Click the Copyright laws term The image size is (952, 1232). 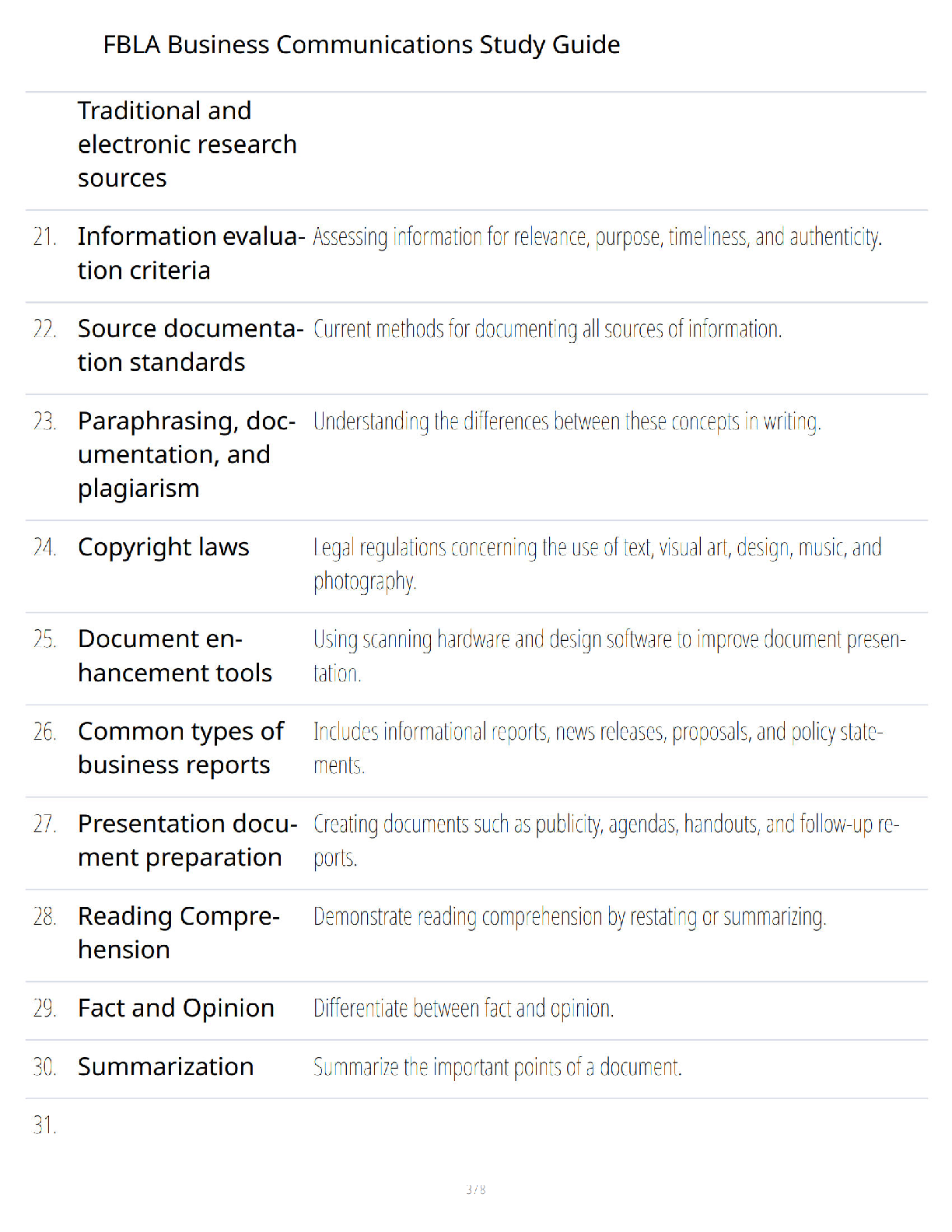tap(163, 548)
